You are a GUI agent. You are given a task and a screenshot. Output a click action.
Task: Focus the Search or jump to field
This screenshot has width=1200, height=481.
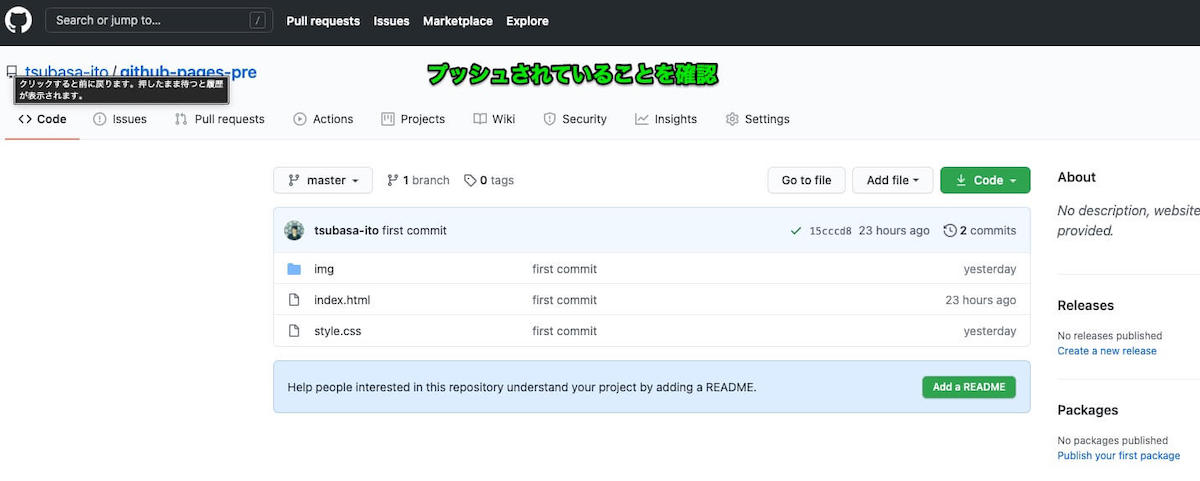(x=159, y=20)
